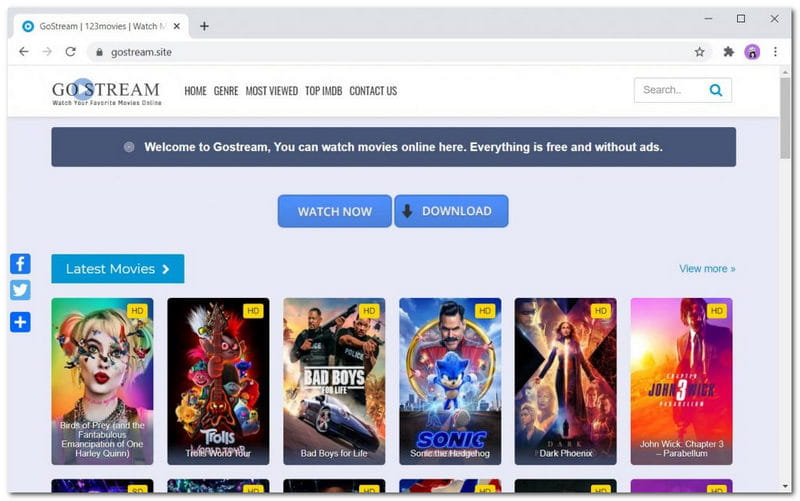Open more share options plus icon

point(20,322)
